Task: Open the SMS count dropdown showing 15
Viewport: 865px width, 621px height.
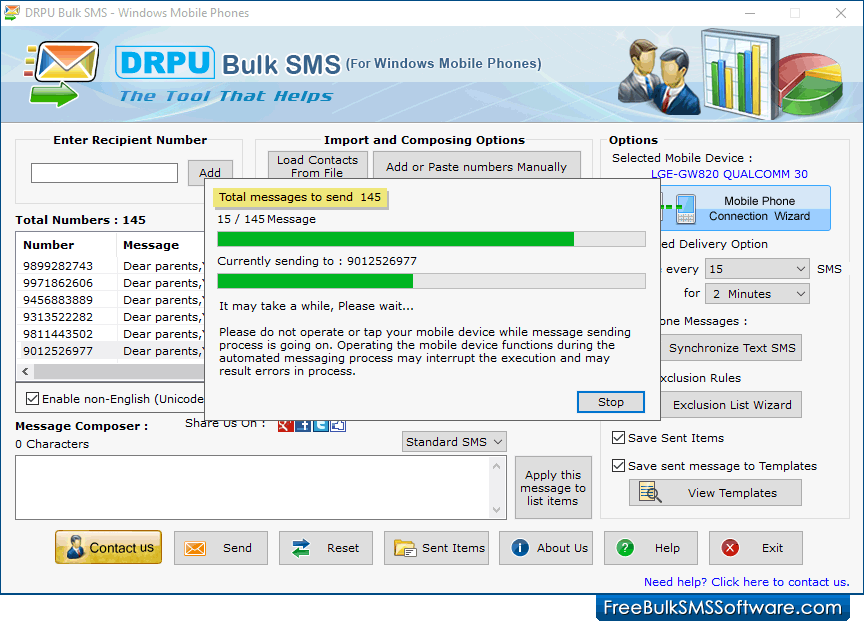Action: tap(757, 269)
